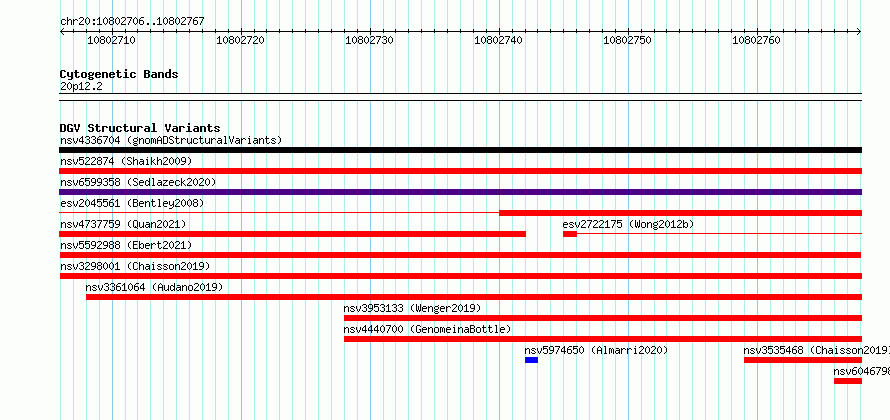890x420 pixels.
Task: Click the small blue nsv5974650 bar
Action: [x=531, y=360]
